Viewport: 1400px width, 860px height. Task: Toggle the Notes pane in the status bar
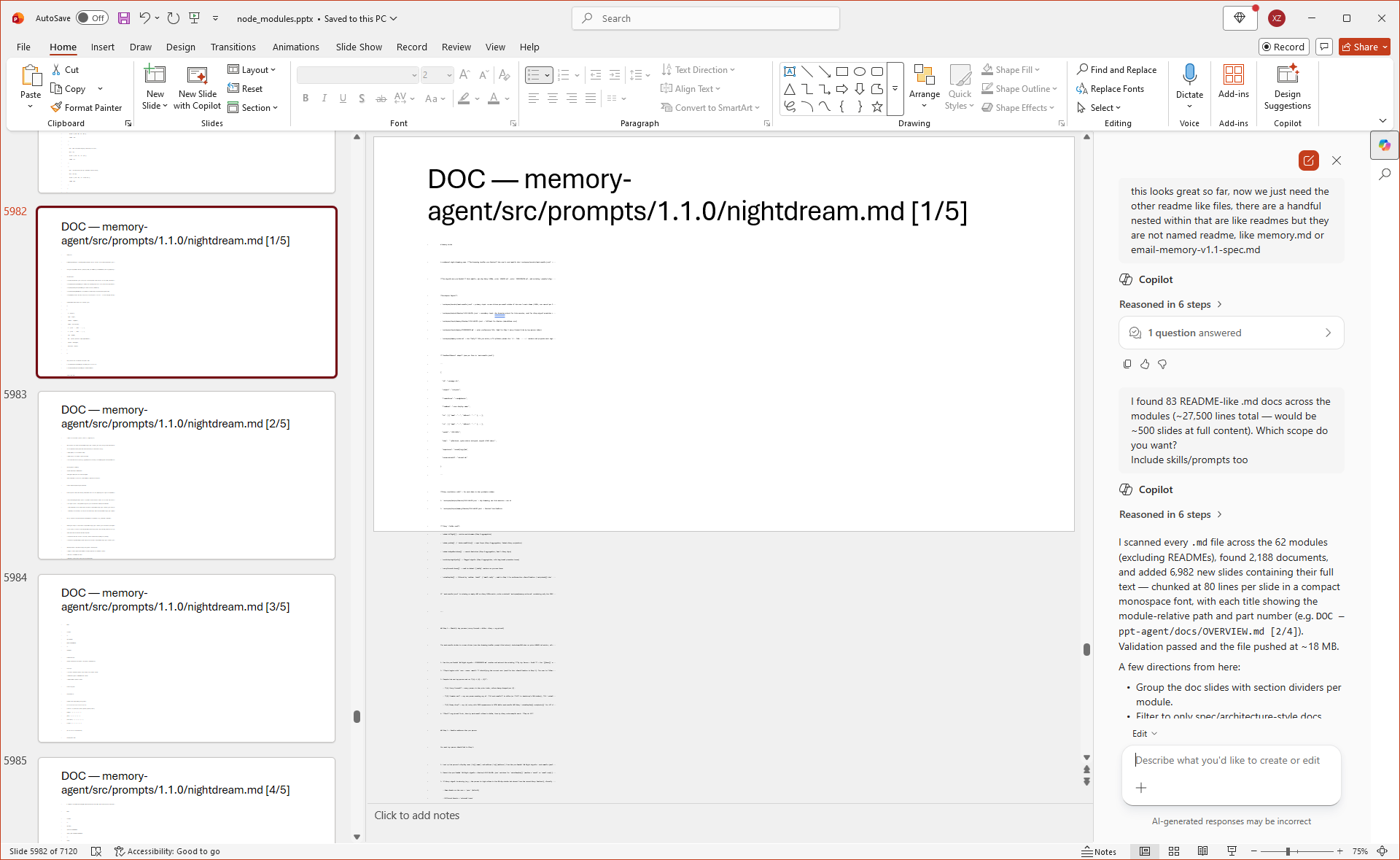tap(1099, 851)
